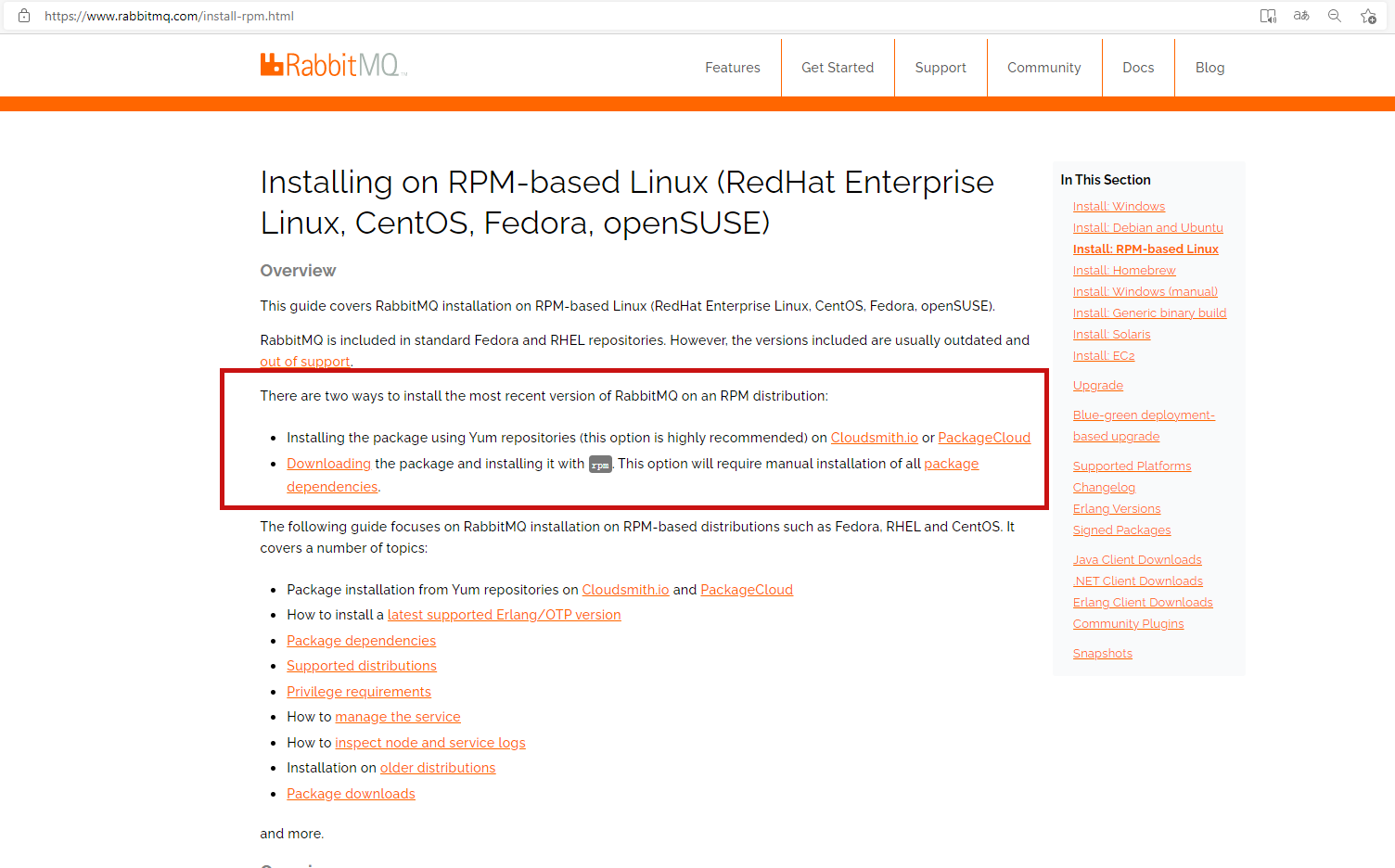Screen dimensions: 1395x868
Task: Open 'inspect node and service logs' link
Action: click(x=430, y=743)
